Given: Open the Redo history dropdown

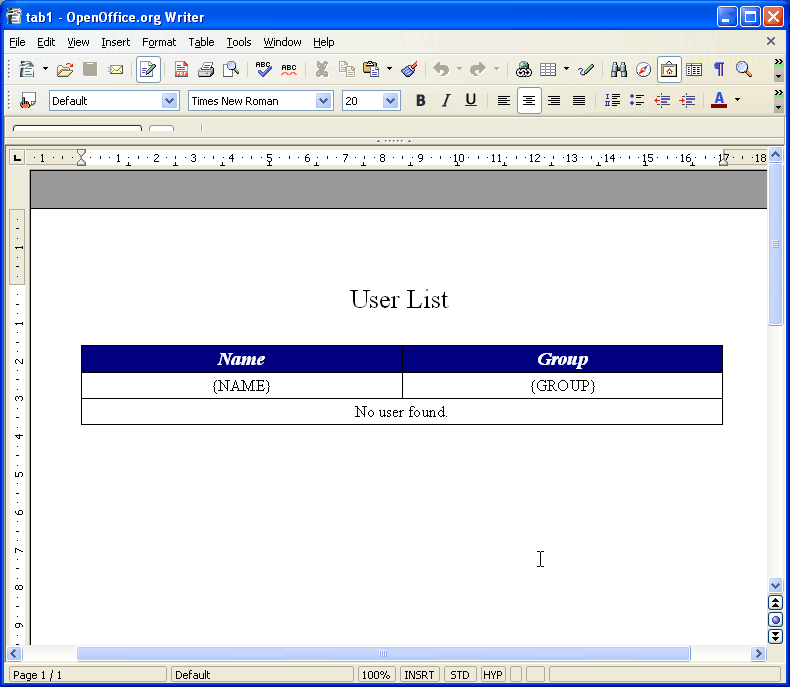Looking at the screenshot, I should pyautogui.click(x=496, y=69).
